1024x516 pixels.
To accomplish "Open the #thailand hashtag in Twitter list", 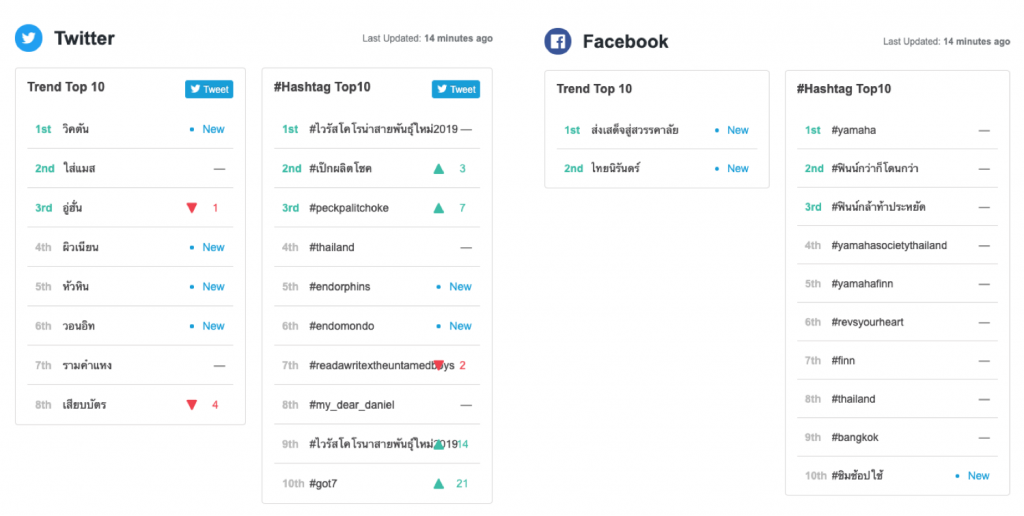I will 332,247.
